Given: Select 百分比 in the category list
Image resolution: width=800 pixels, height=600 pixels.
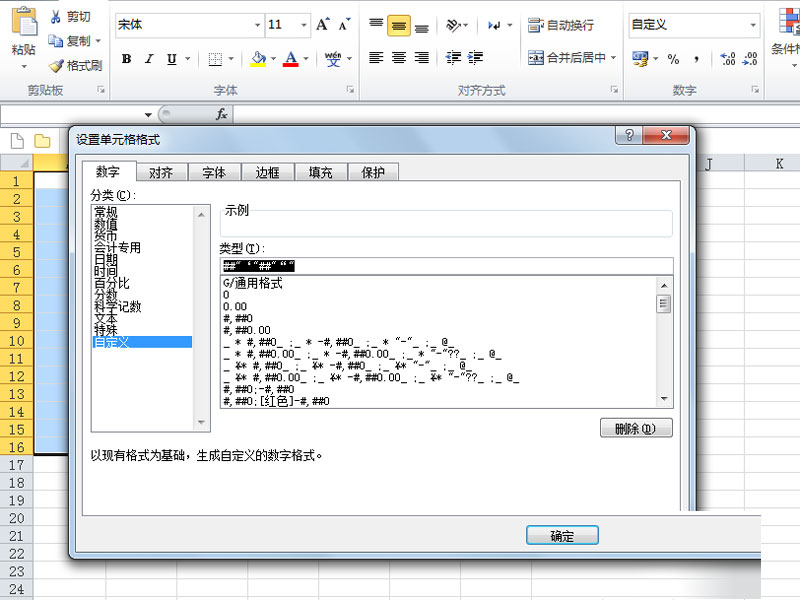Looking at the screenshot, I should click(112, 283).
